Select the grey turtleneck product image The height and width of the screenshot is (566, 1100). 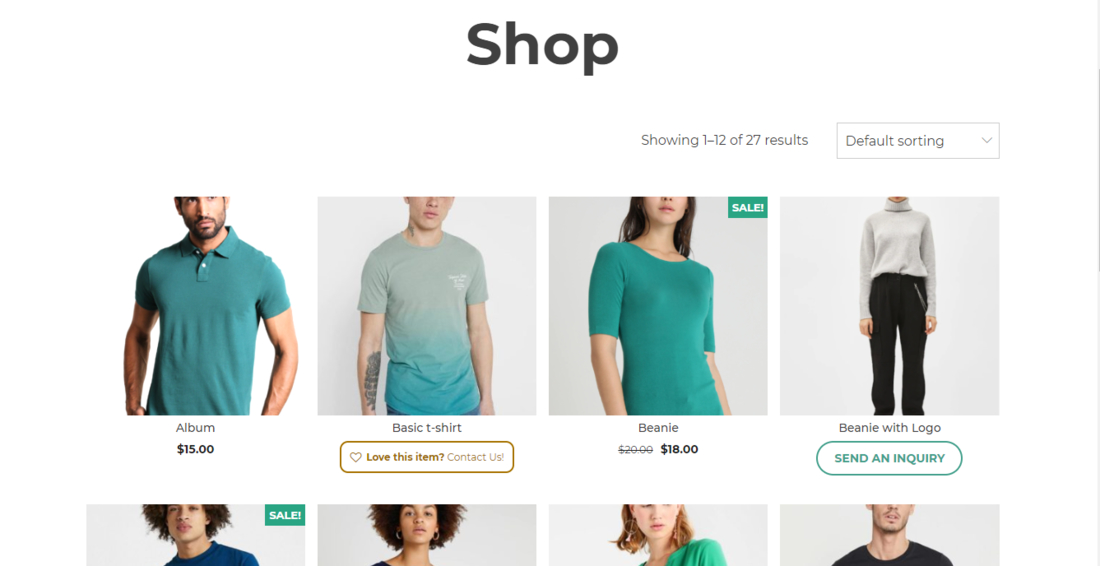coord(890,306)
